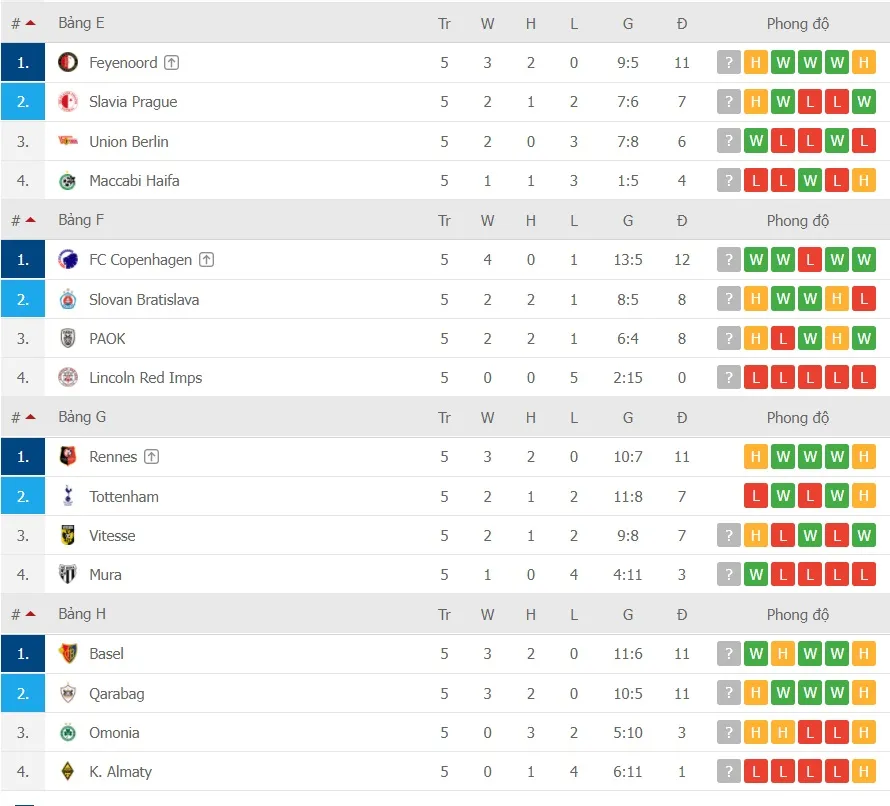Click the Omonia team name
Viewport: 890px width, 806px height.
(113, 732)
